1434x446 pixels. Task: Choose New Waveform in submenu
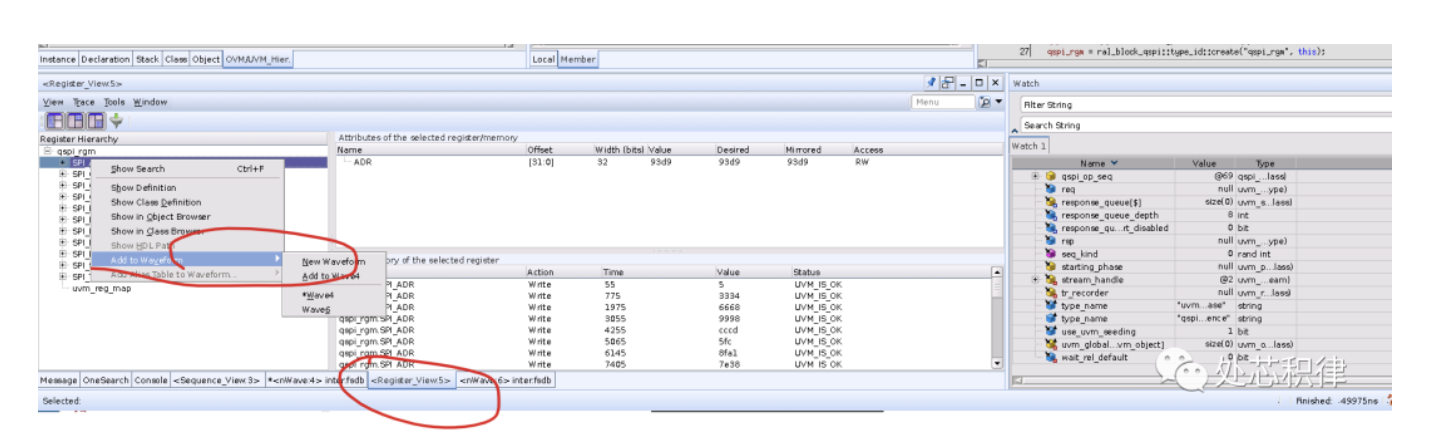coord(334,261)
